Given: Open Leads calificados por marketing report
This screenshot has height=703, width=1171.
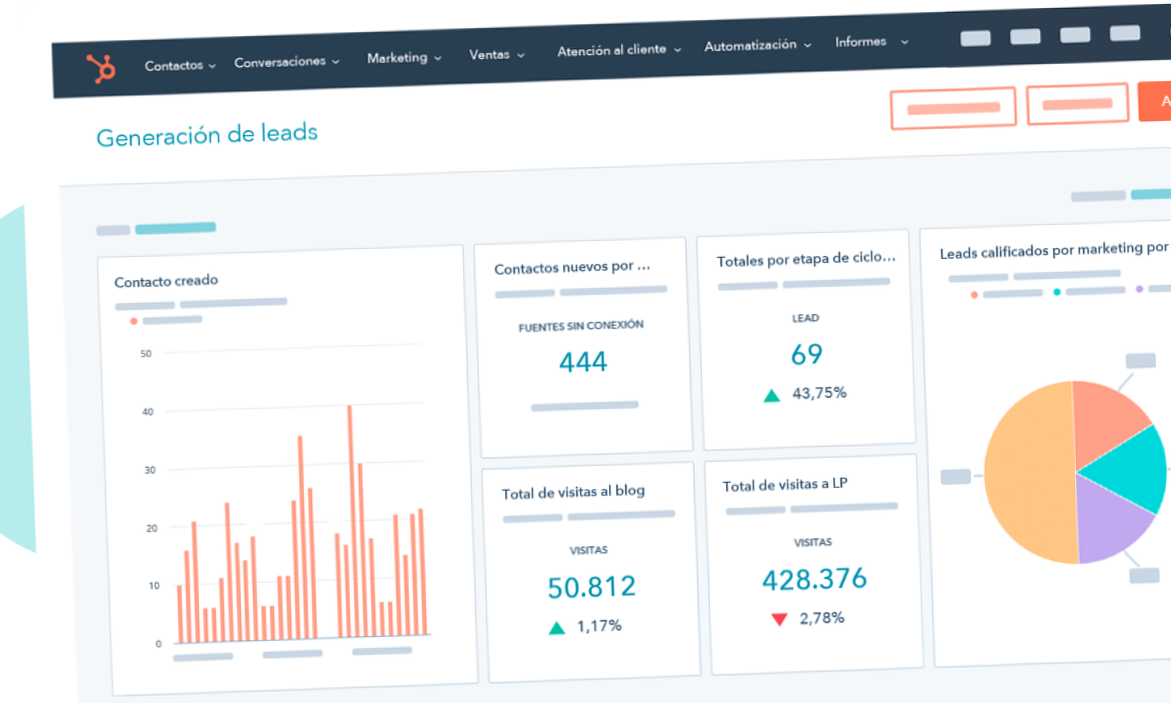Looking at the screenshot, I should coord(1054,250).
